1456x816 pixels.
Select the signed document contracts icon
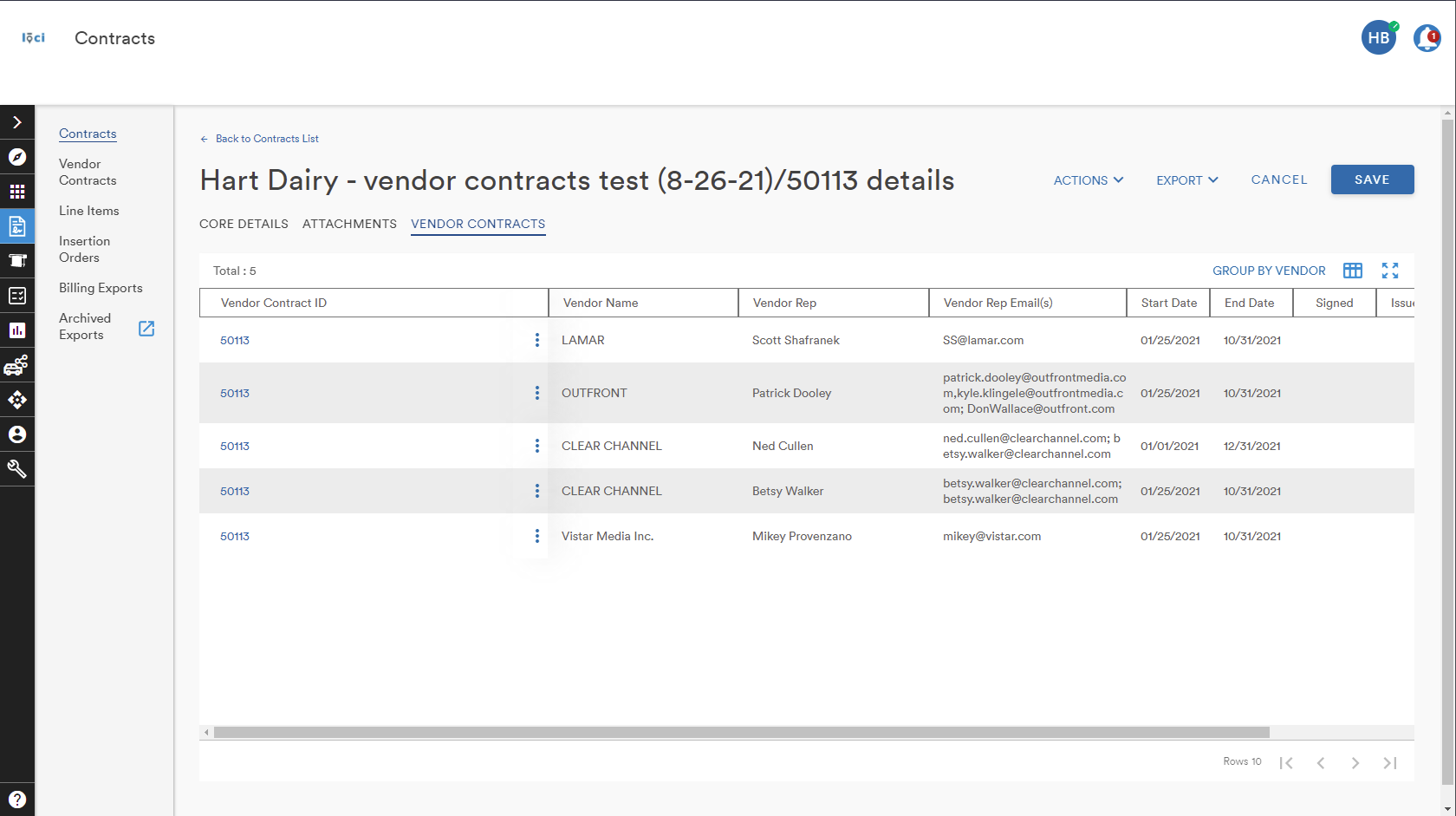17,226
